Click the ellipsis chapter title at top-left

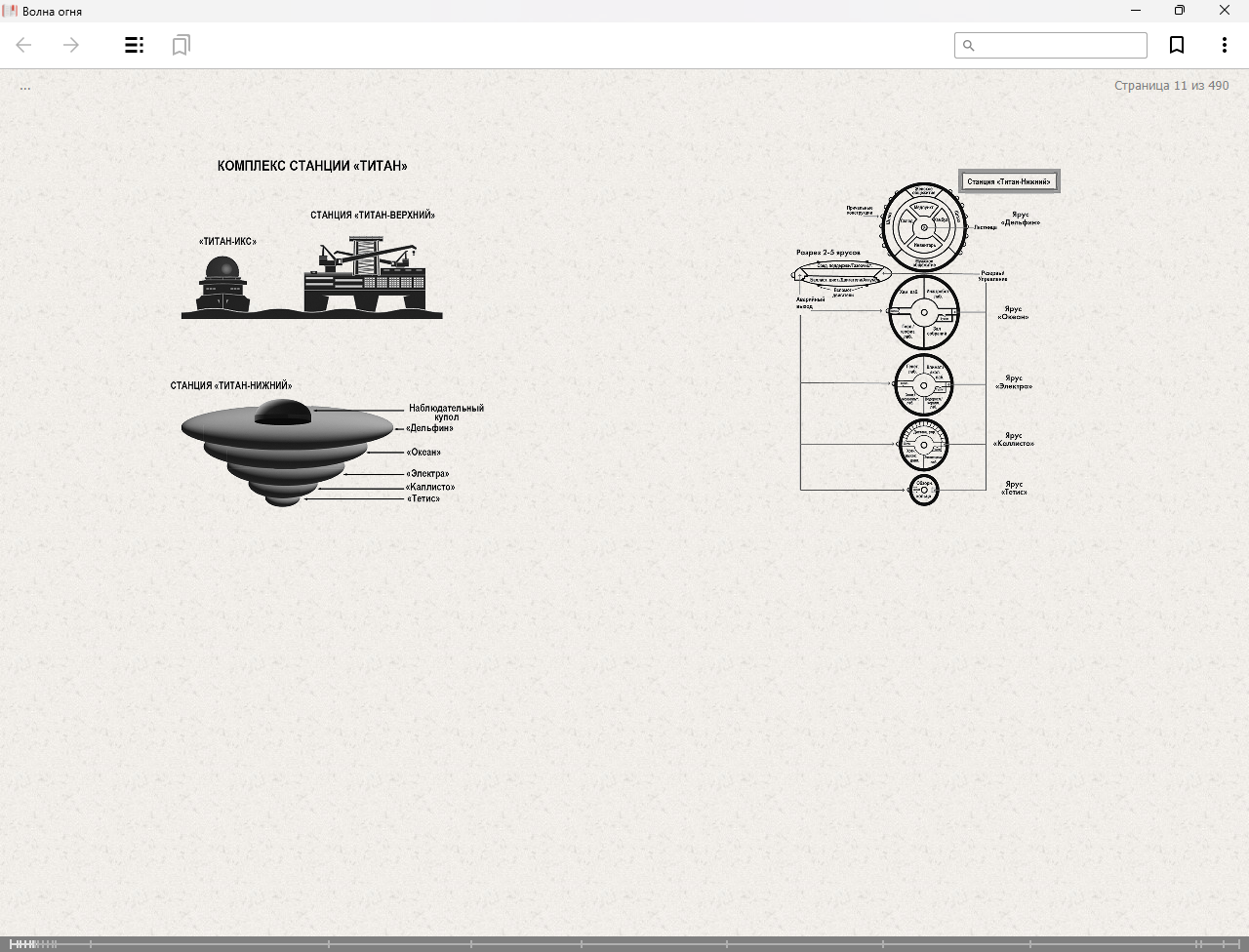[x=25, y=87]
